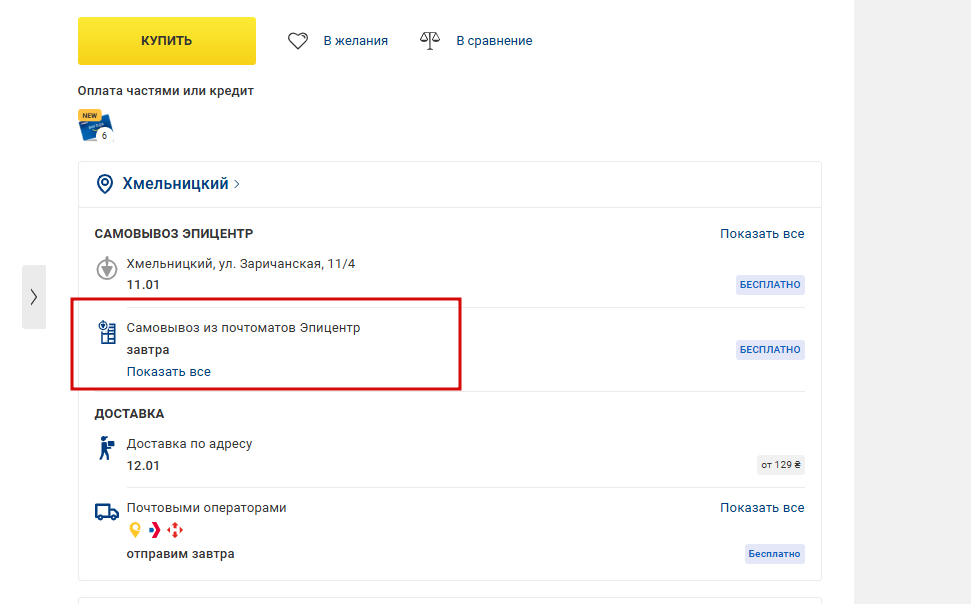Image resolution: width=971 pixels, height=604 pixels.
Task: Select the red diamond Nova Poshta logo
Action: 175,530
